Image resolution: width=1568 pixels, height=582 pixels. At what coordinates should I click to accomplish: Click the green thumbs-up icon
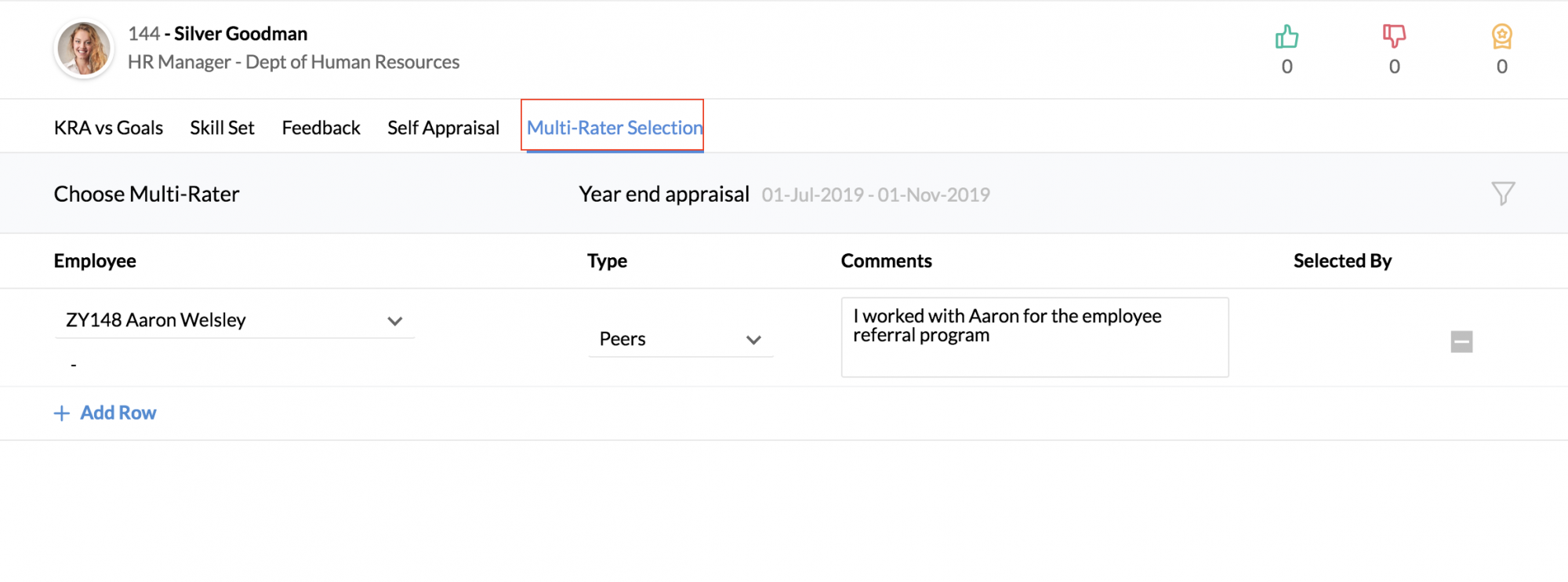1287,36
